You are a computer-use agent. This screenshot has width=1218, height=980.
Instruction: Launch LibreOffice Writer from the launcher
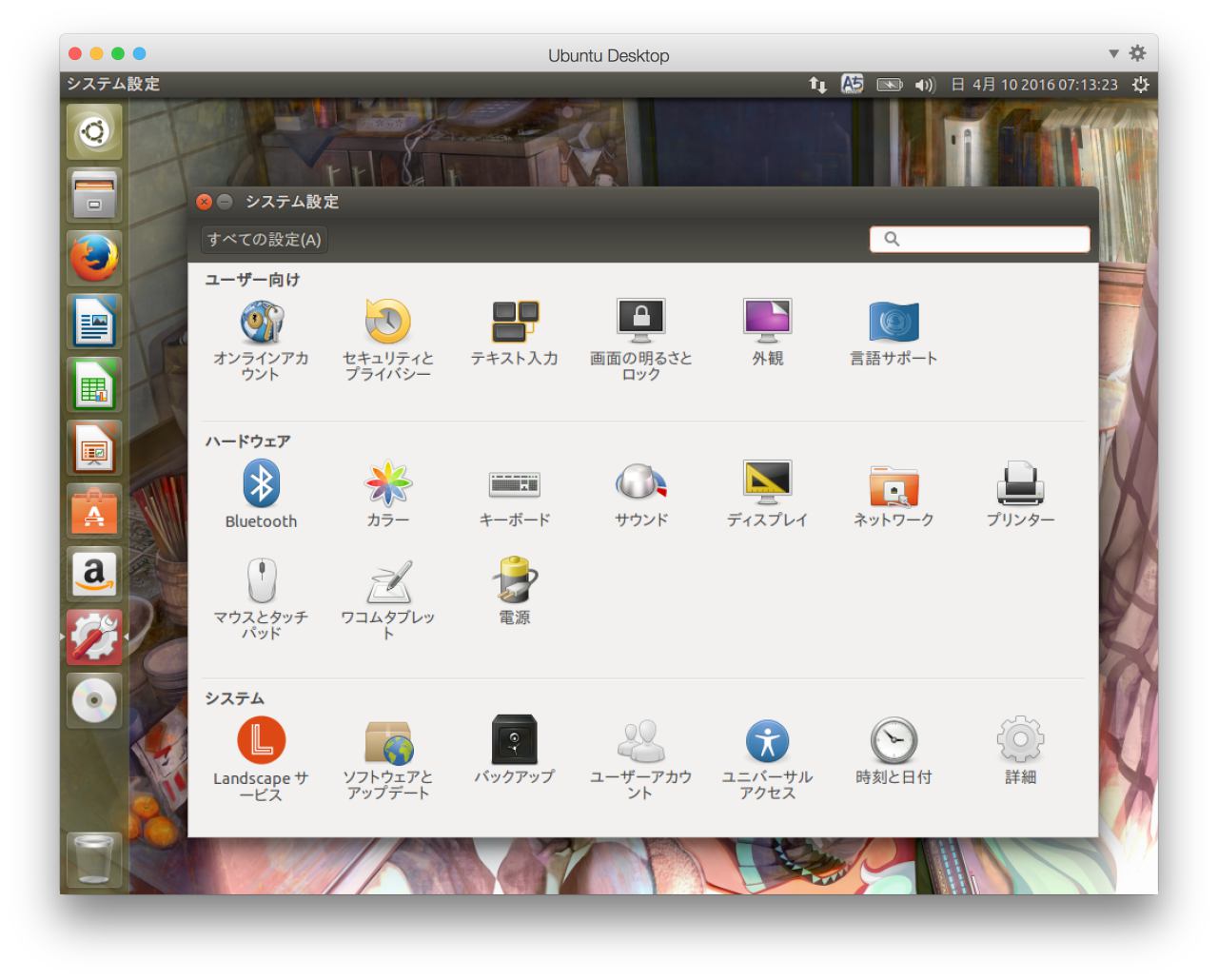93,322
